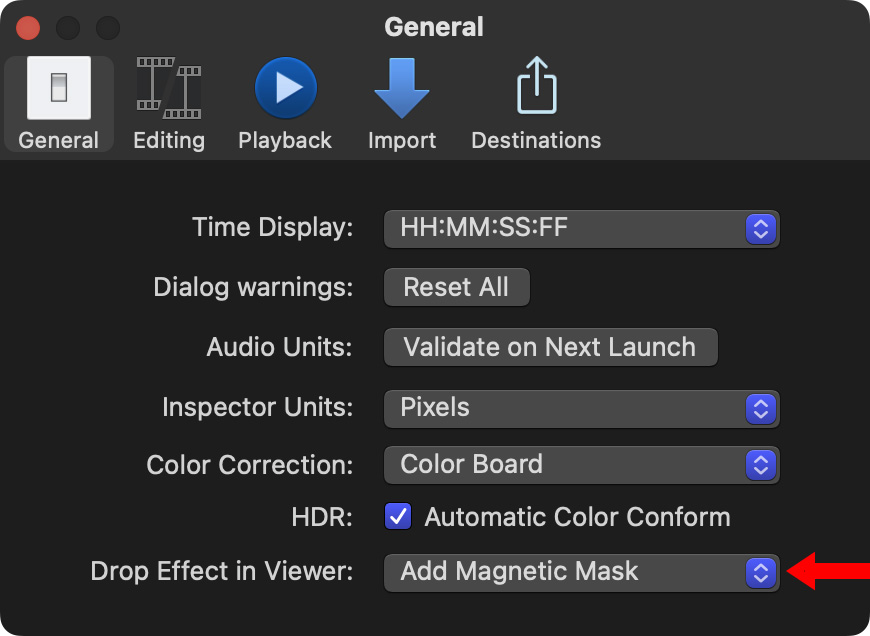This screenshot has height=636, width=870.
Task: Click the gray zoom window button
Action: (107, 27)
